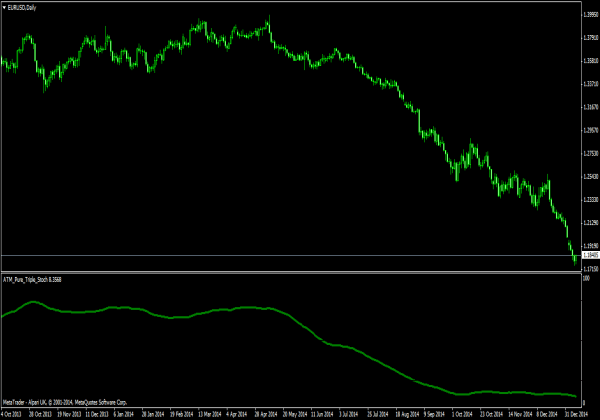Click the current price tag 1.18405
This screenshot has width=600, height=420.
589,257
